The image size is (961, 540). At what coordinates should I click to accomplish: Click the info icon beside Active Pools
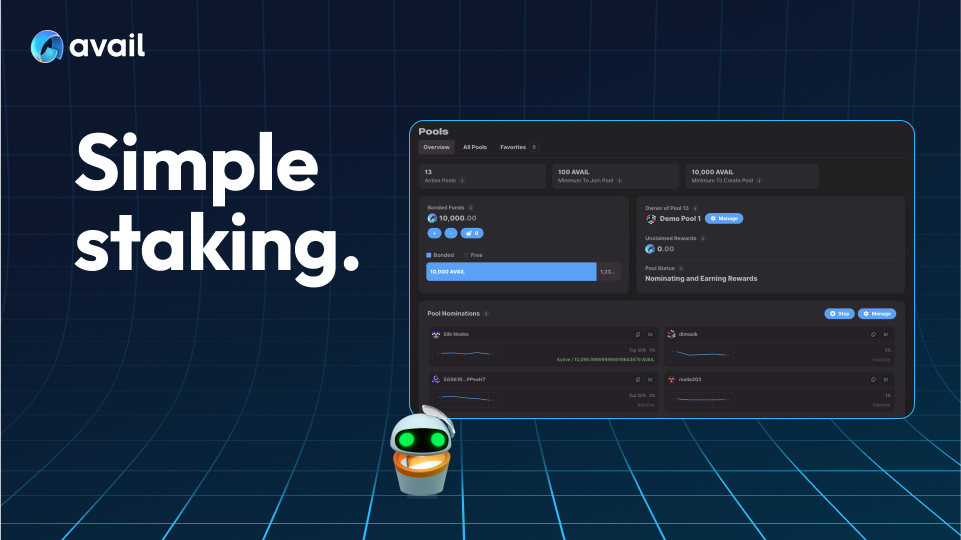[462, 181]
